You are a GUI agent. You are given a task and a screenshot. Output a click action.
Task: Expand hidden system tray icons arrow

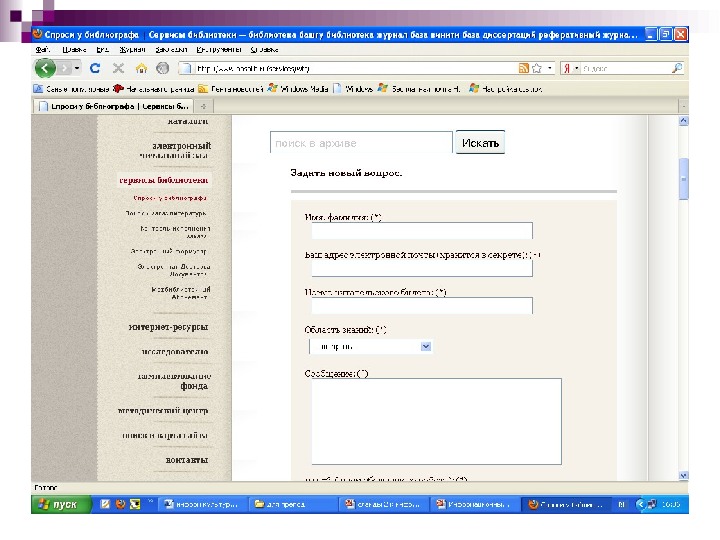coord(639,504)
